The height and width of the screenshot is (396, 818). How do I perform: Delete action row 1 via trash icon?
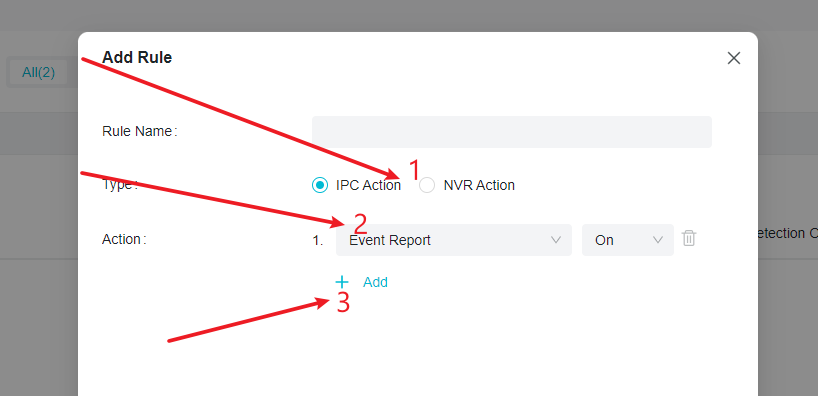tap(689, 238)
